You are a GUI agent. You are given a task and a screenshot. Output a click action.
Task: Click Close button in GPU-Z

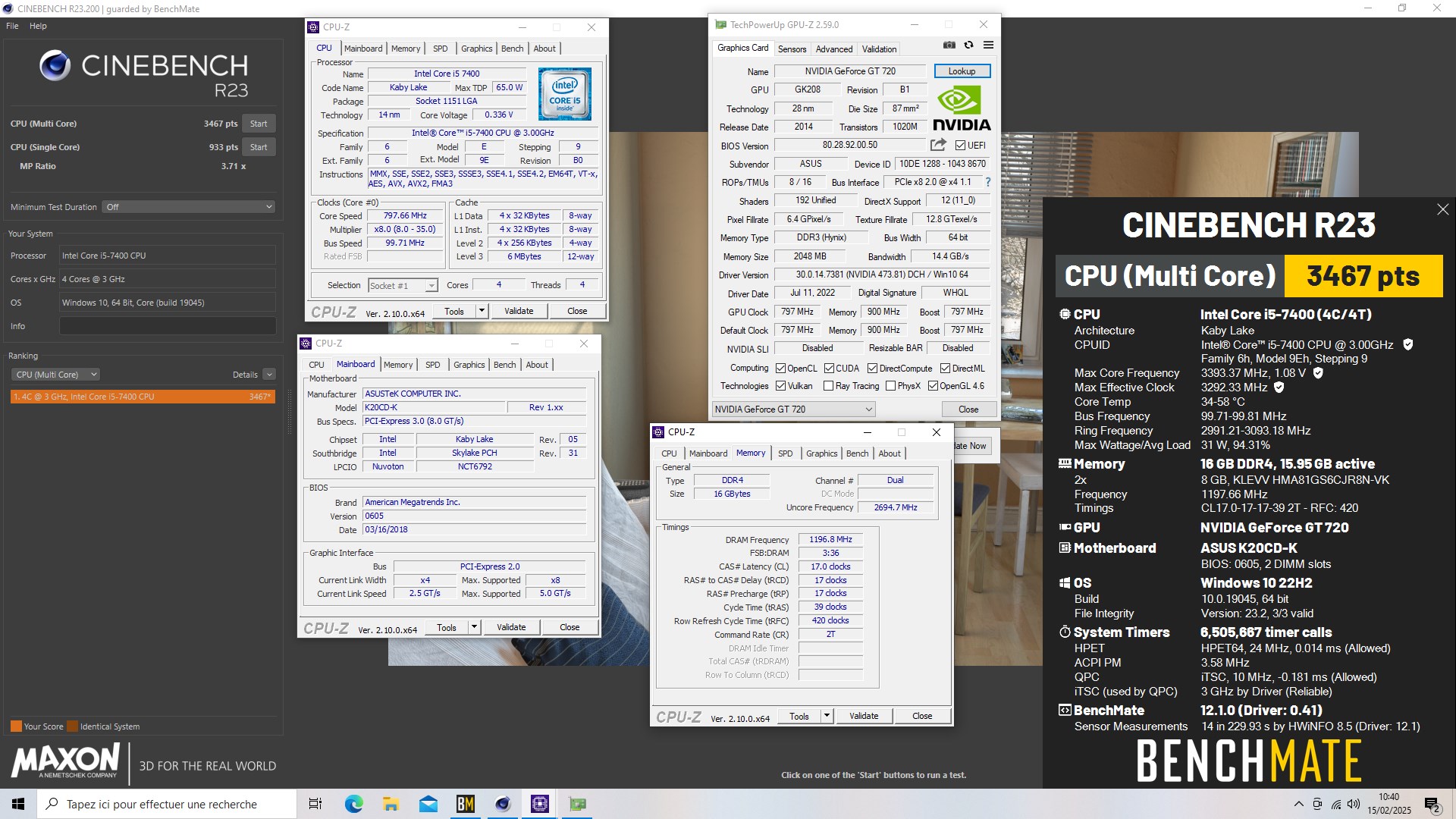968,409
